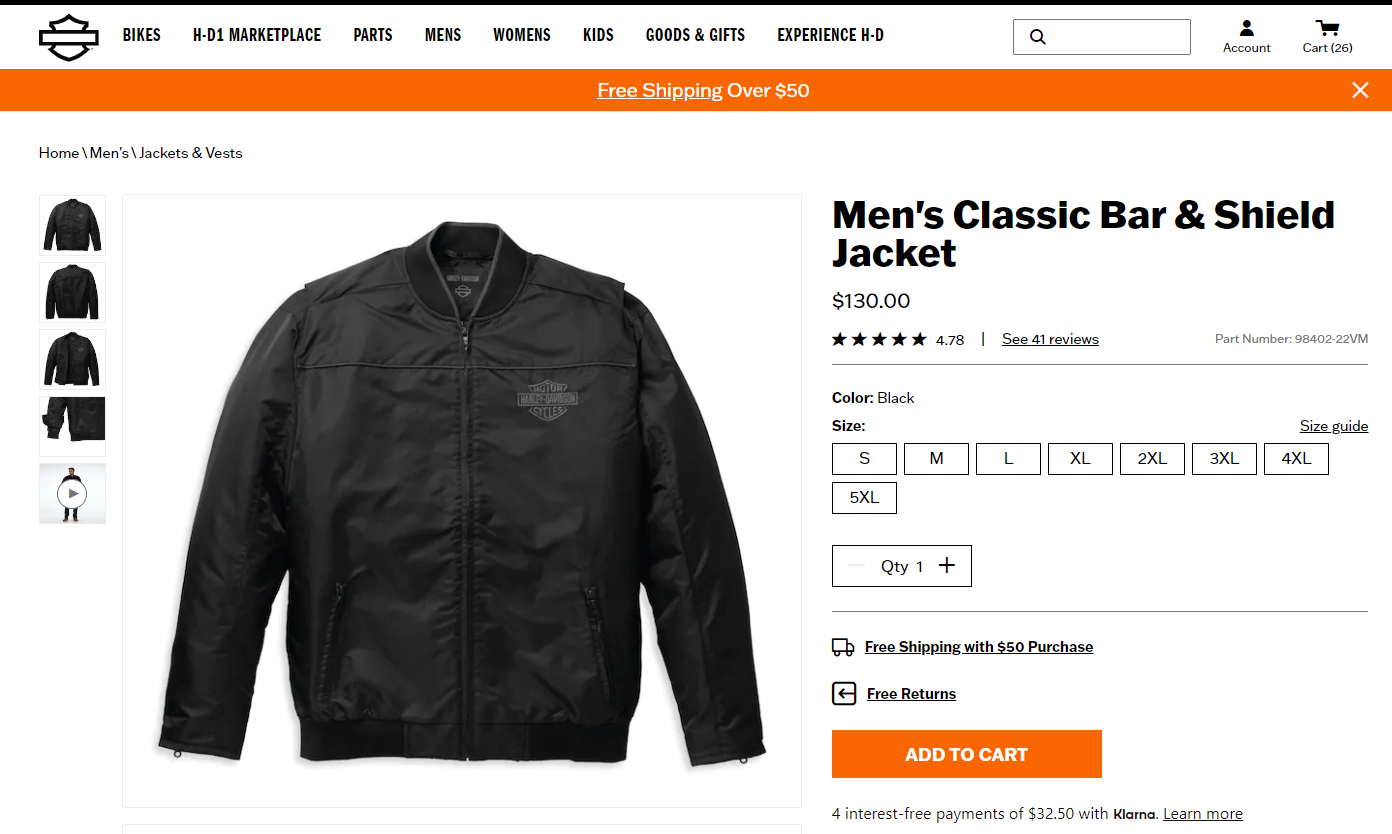Click the Harley-Davidson logo icon
Image resolution: width=1392 pixels, height=834 pixels.
(x=69, y=37)
